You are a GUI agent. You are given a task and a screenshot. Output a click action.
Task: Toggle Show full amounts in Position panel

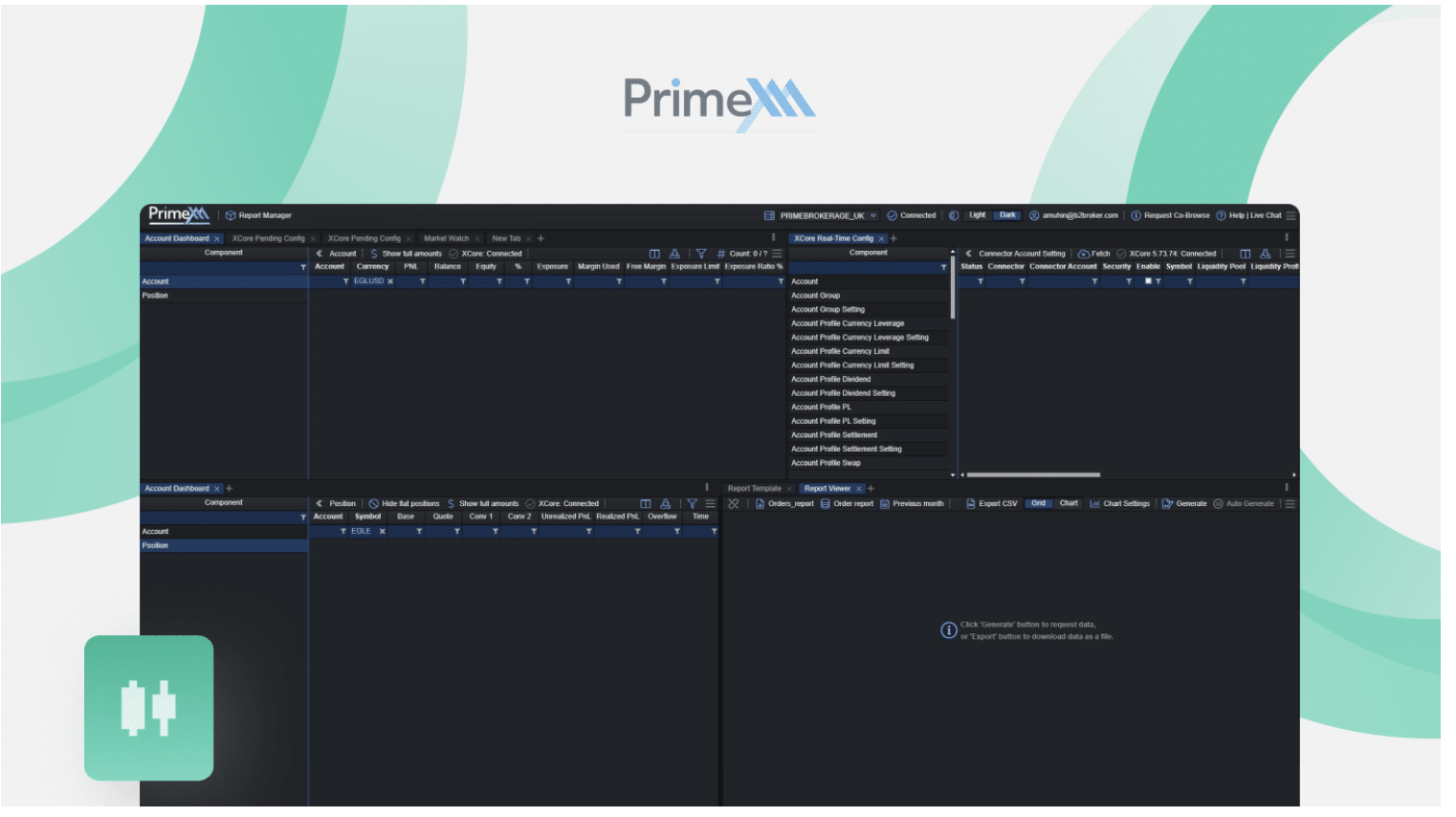[x=482, y=503]
